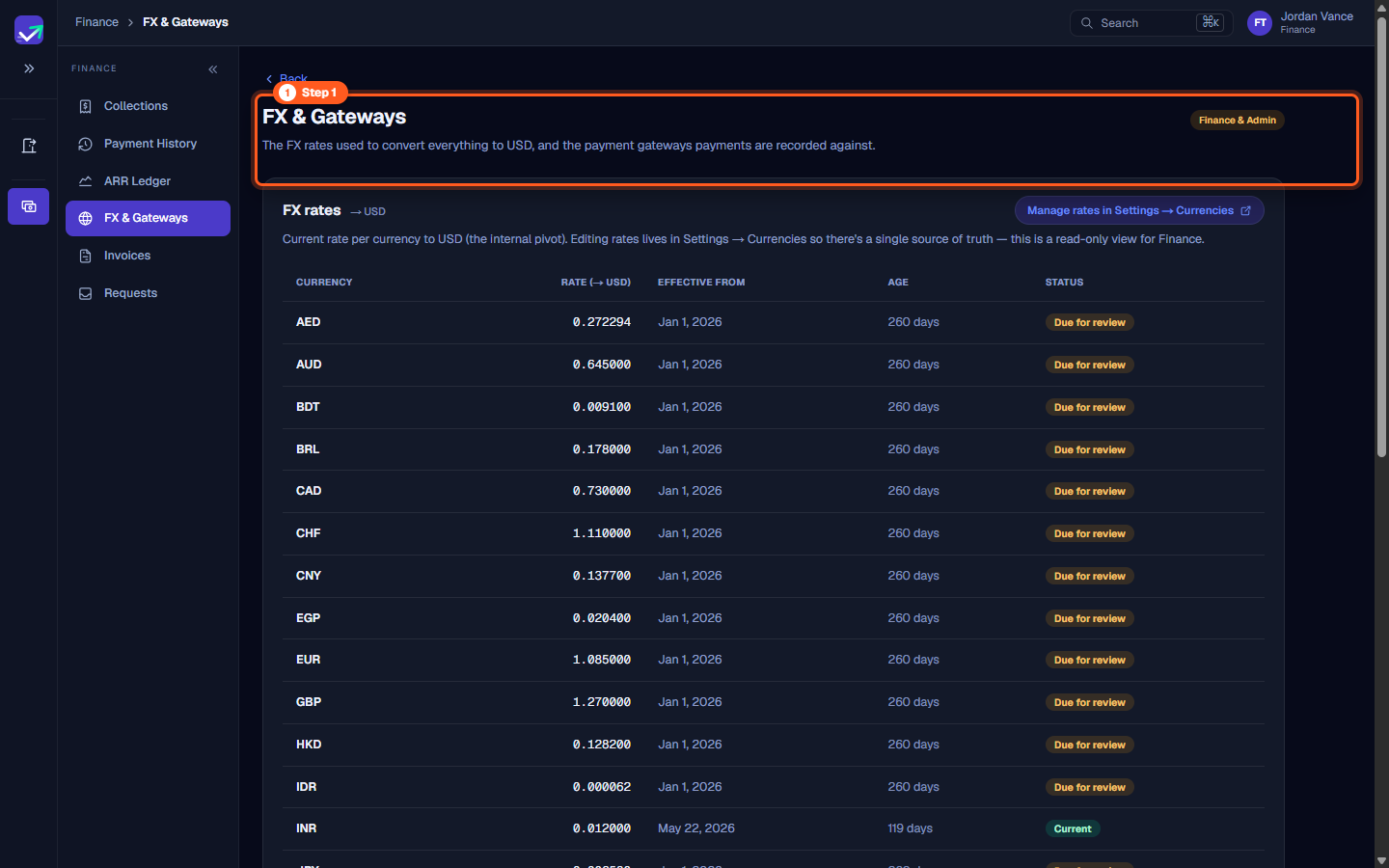Focus the Search field
The width and height of the screenshot is (1389, 868).
pyautogui.click(x=1151, y=23)
